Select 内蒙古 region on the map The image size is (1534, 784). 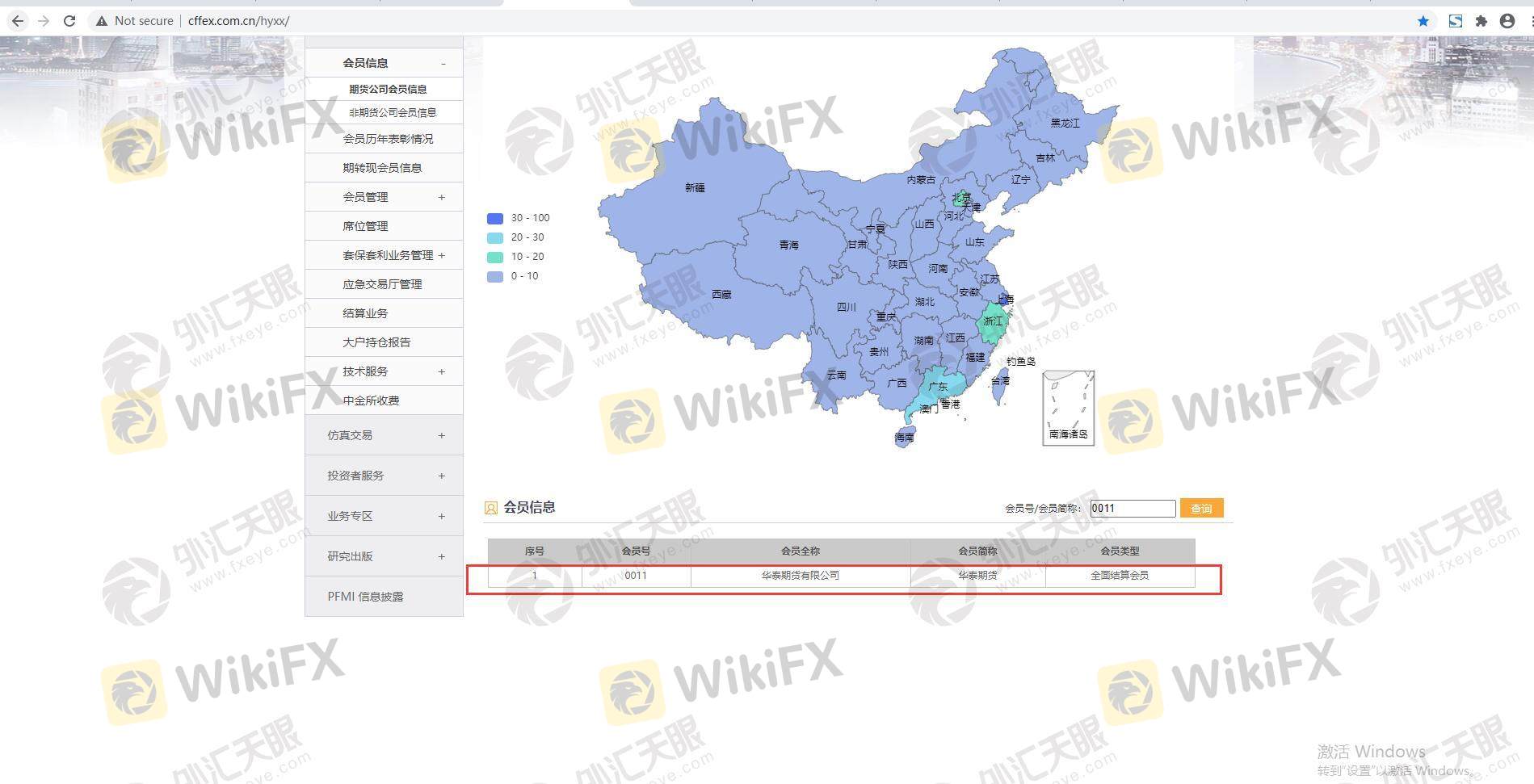click(921, 180)
